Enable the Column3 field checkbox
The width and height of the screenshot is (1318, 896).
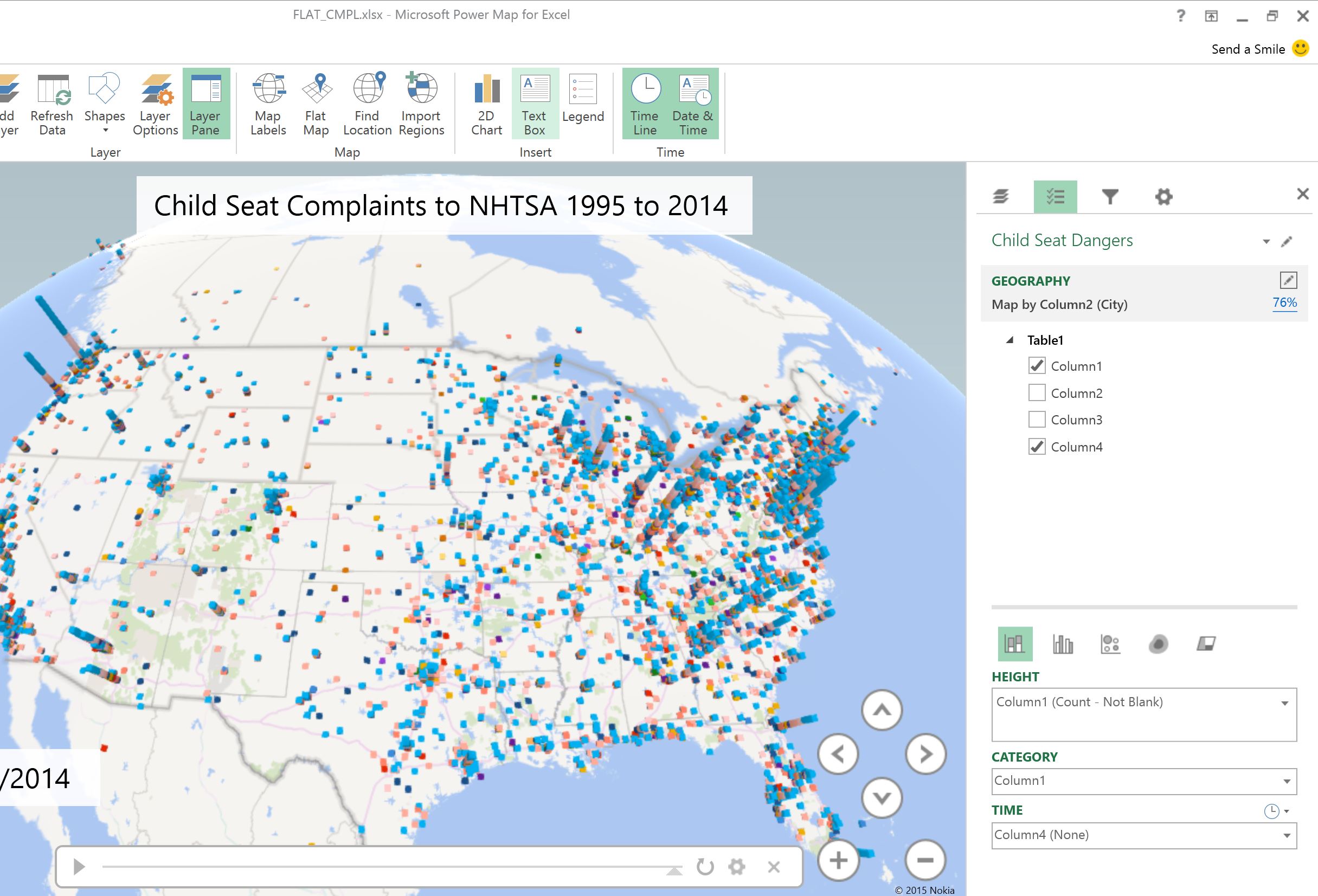(x=1037, y=420)
